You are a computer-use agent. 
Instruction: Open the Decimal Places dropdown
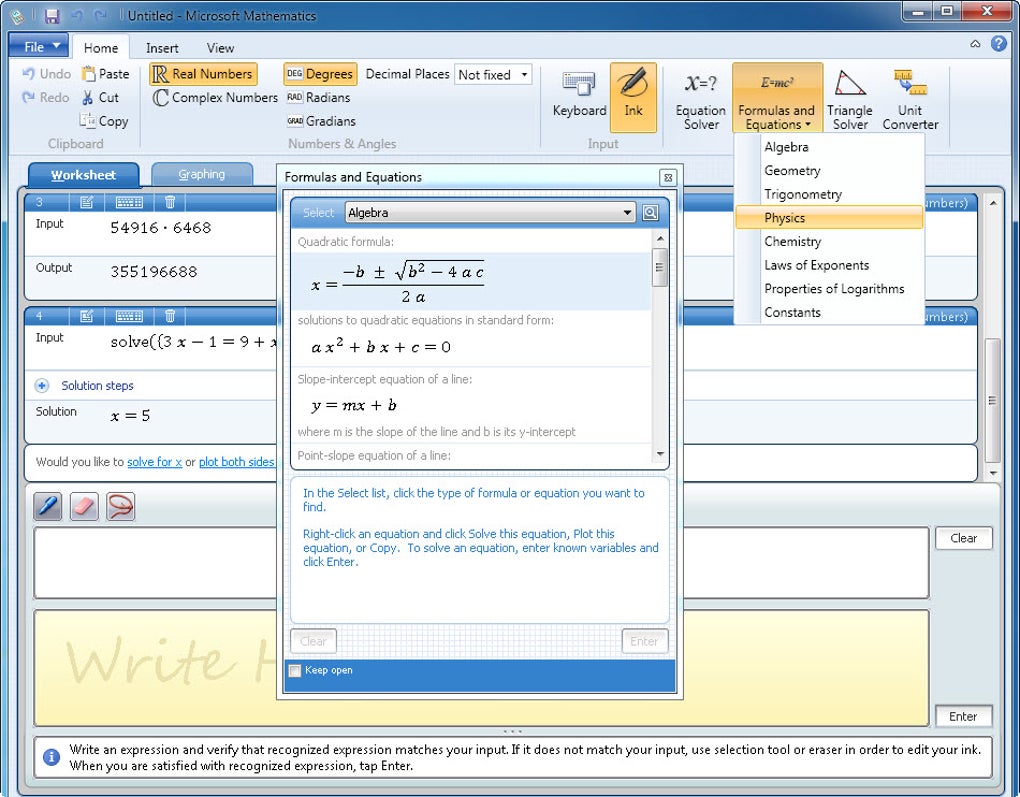click(x=494, y=75)
